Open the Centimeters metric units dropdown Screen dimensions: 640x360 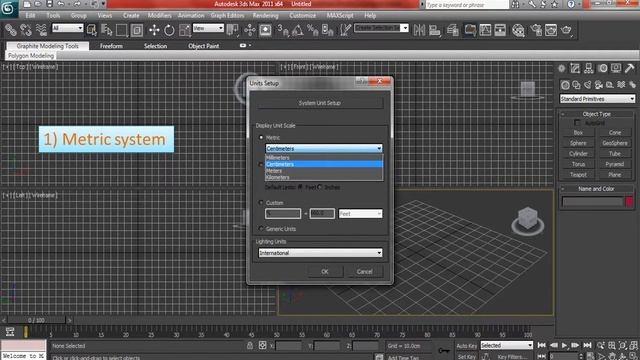[324, 149]
